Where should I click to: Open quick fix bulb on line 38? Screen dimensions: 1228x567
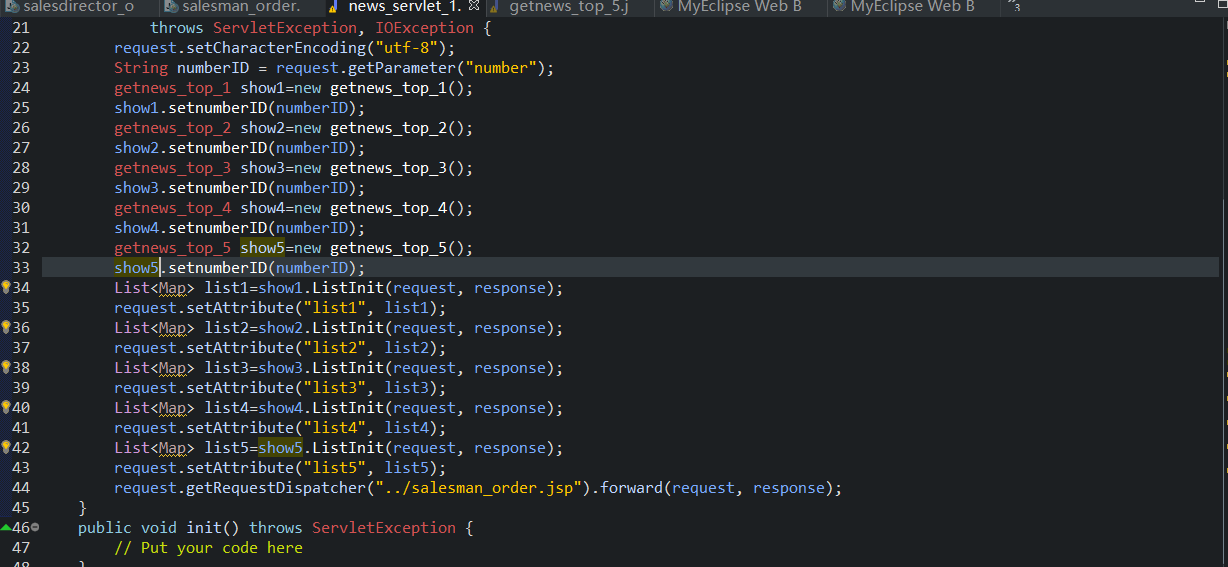pos(6,367)
